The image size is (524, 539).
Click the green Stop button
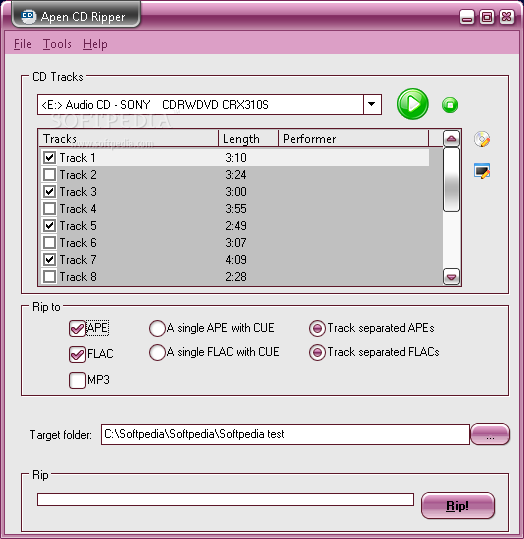[450, 105]
